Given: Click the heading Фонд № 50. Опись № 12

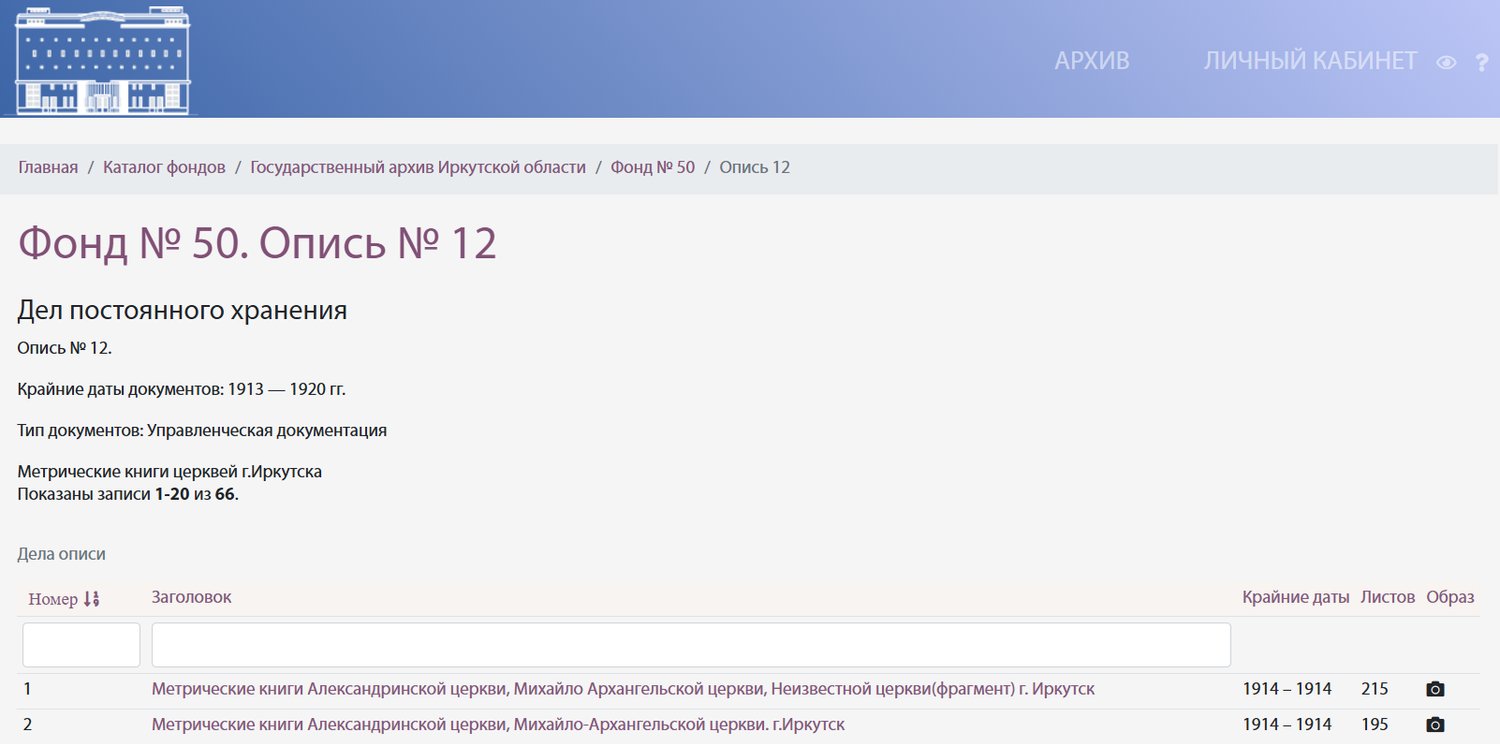Looking at the screenshot, I should tap(258, 244).
